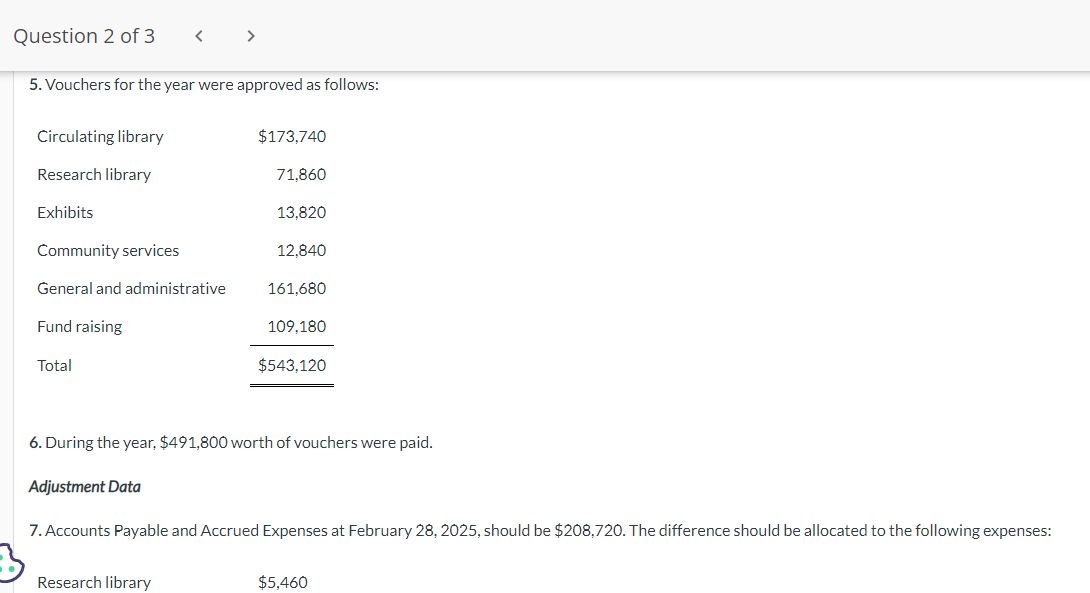Click the $543,120 total amount
This screenshot has height=593, width=1090.
(x=292, y=365)
